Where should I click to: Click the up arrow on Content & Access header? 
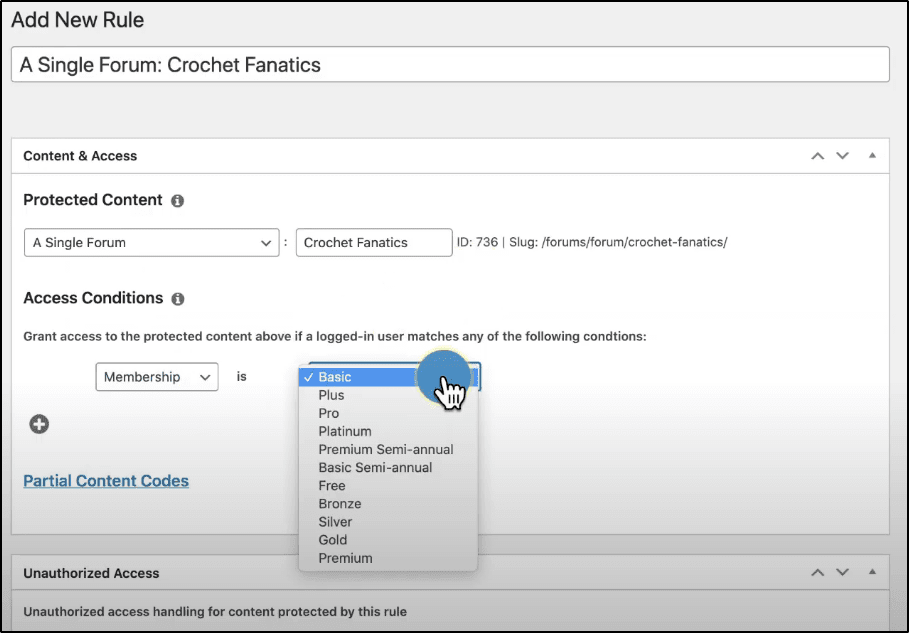tap(817, 155)
